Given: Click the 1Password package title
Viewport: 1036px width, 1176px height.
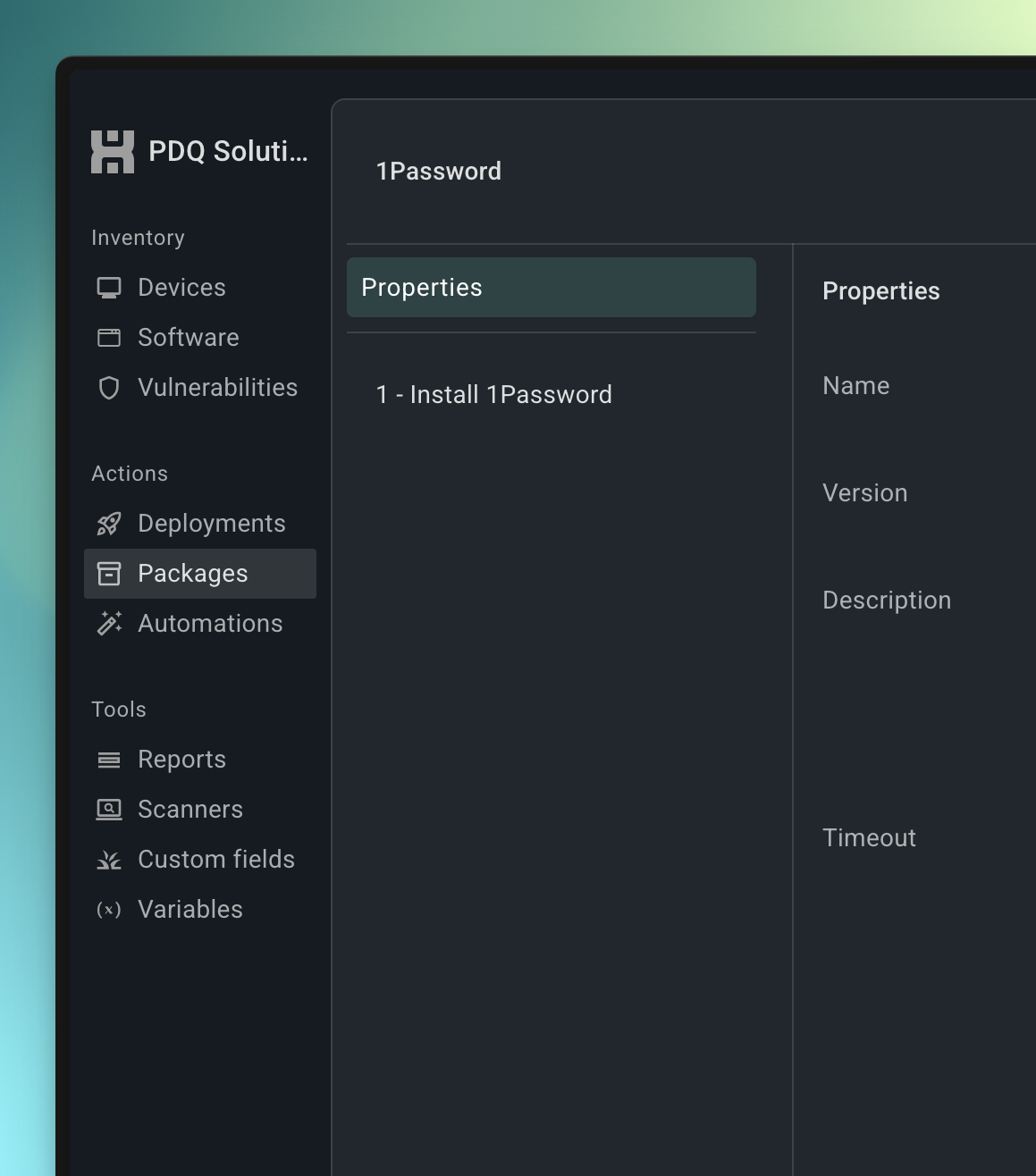Looking at the screenshot, I should 439,172.
